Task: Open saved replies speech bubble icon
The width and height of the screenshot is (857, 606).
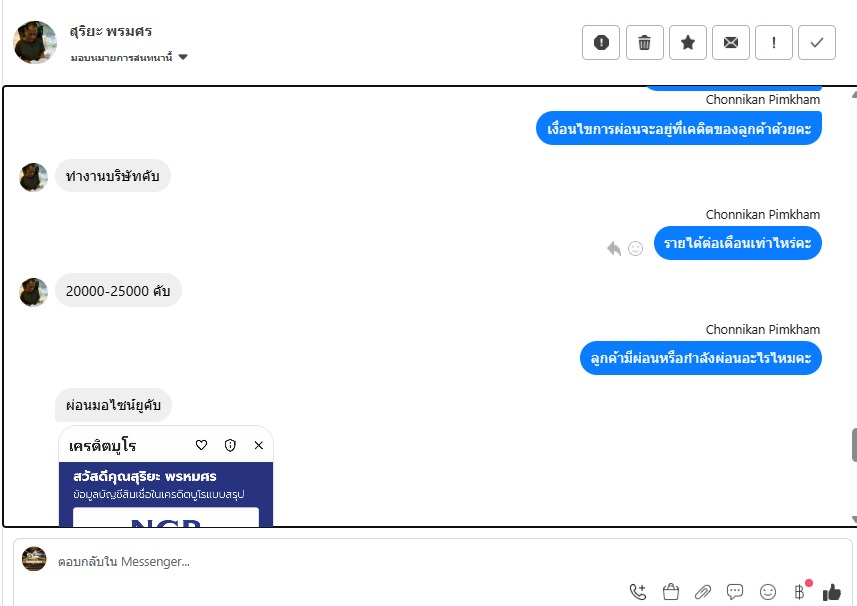Action: pos(735,592)
